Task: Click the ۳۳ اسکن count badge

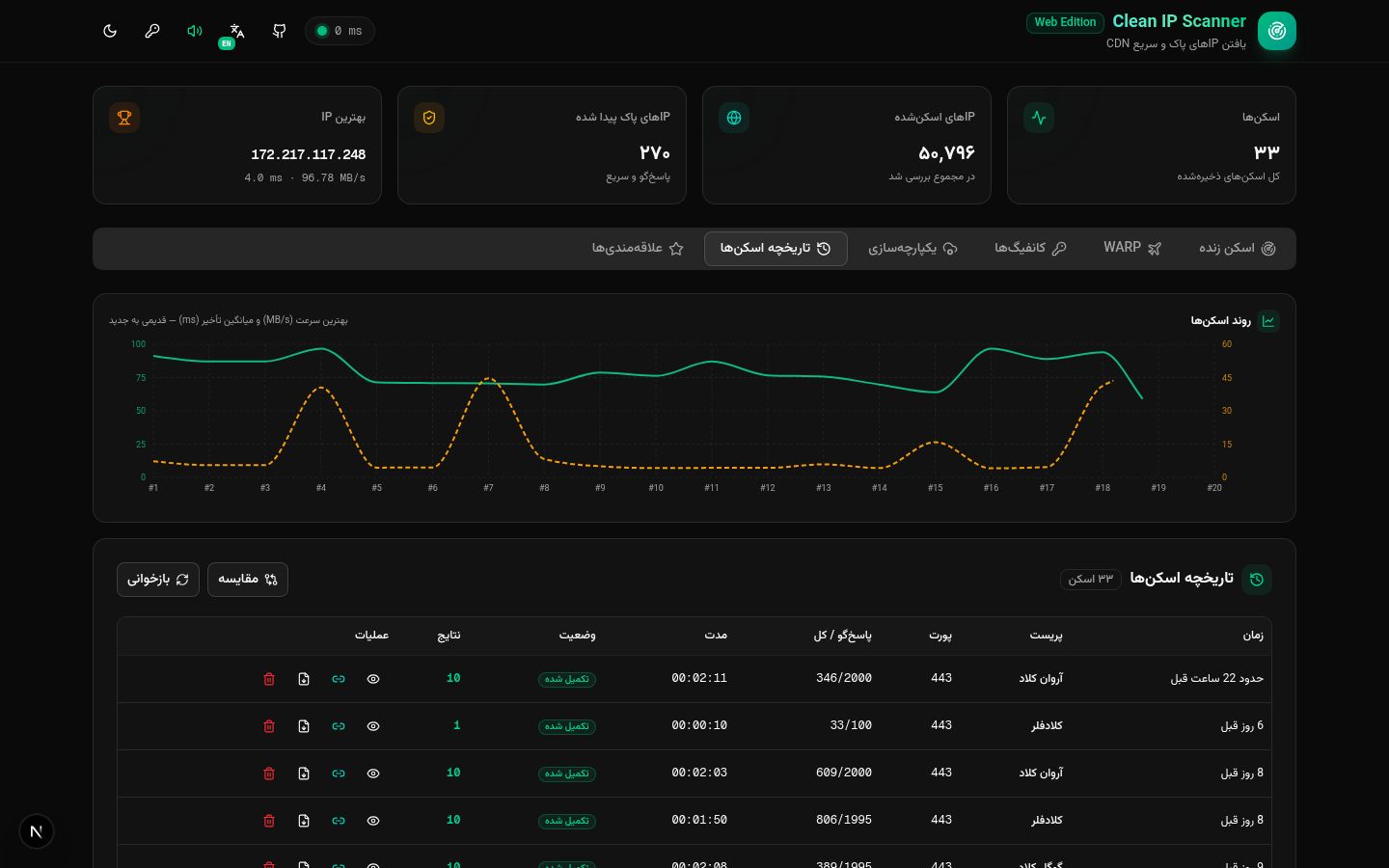Action: click(x=1091, y=579)
